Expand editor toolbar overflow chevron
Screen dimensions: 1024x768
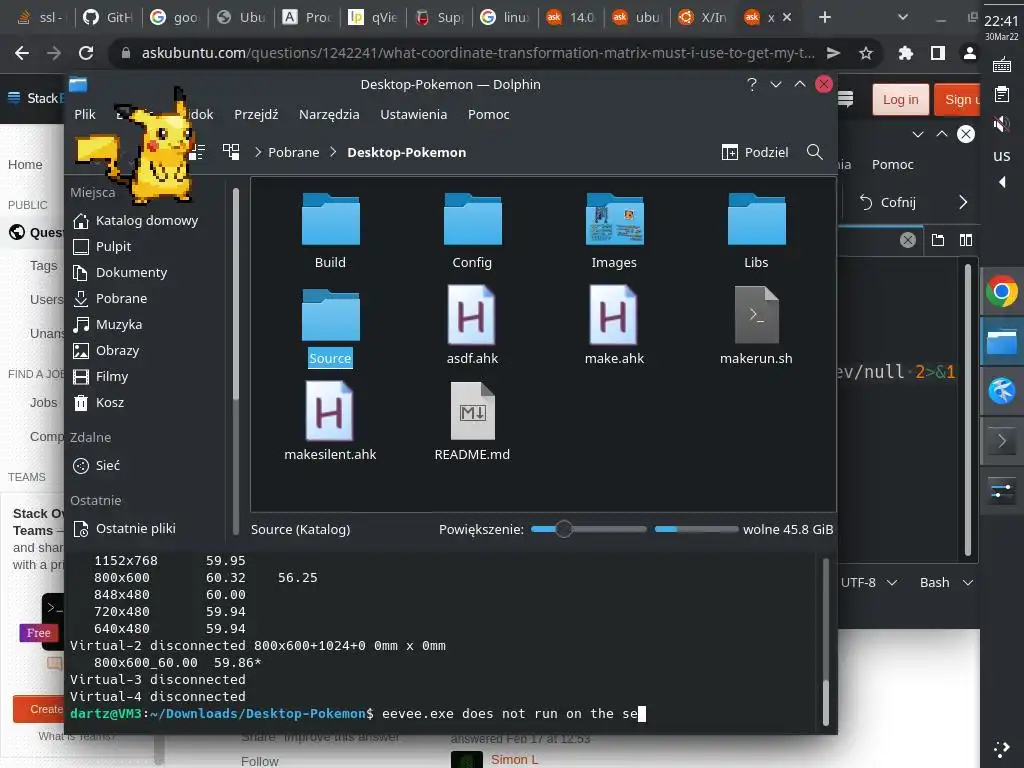tap(963, 202)
